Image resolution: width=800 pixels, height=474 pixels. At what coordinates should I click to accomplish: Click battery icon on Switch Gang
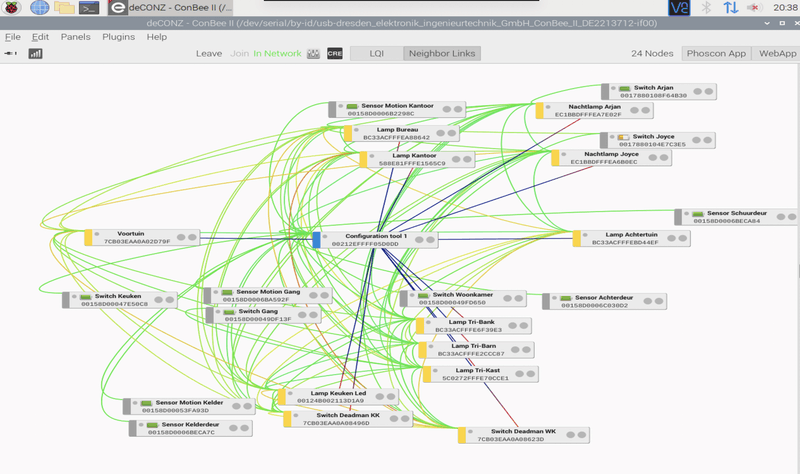[229, 312]
